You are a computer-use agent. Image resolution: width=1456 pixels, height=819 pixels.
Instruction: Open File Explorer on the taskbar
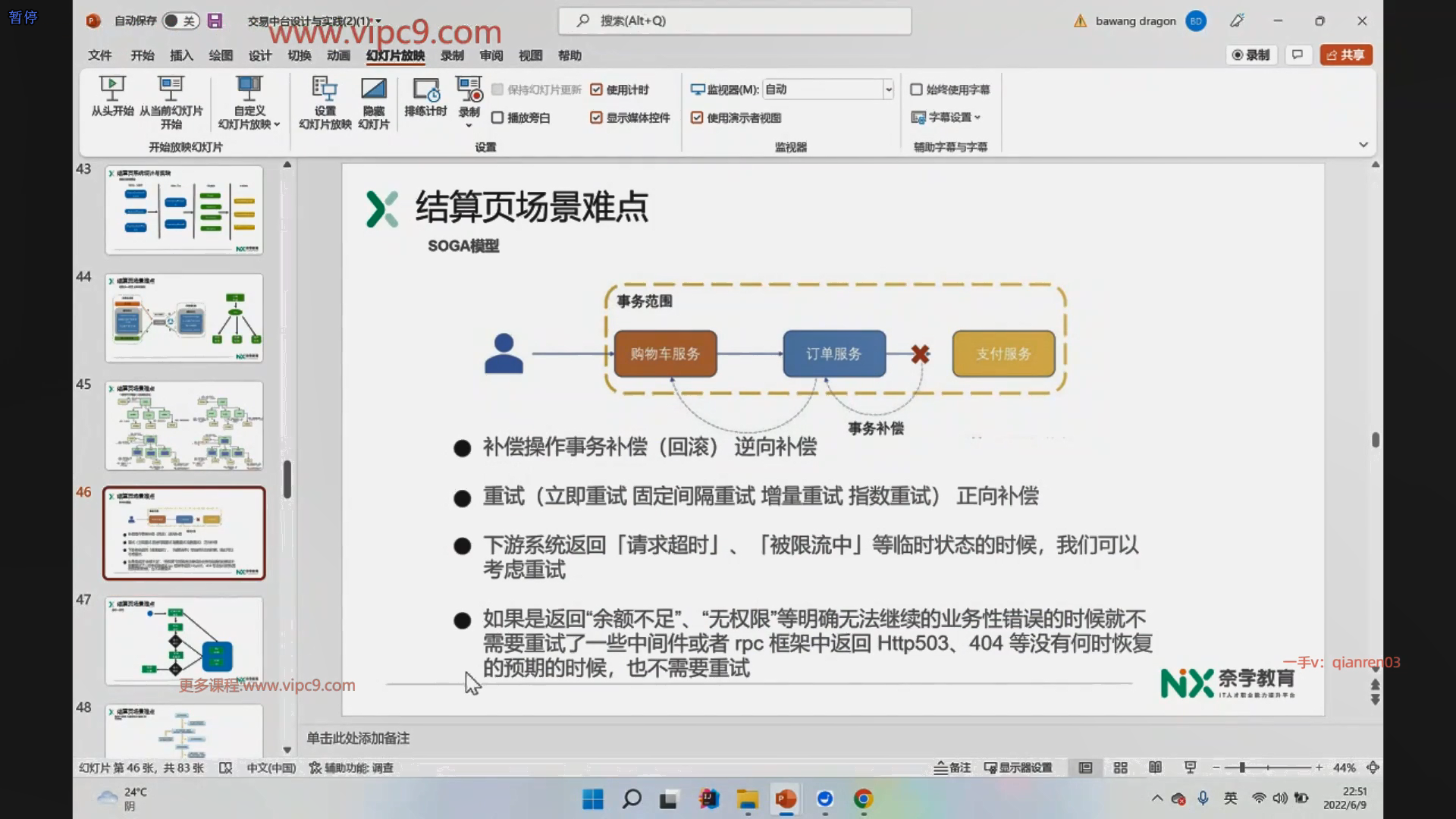pyautogui.click(x=747, y=799)
